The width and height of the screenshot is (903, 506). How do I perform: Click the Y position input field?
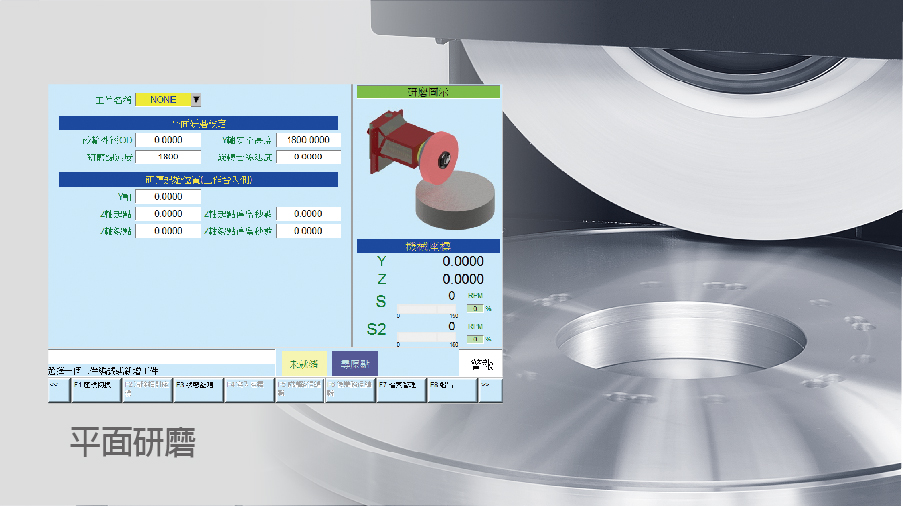167,197
